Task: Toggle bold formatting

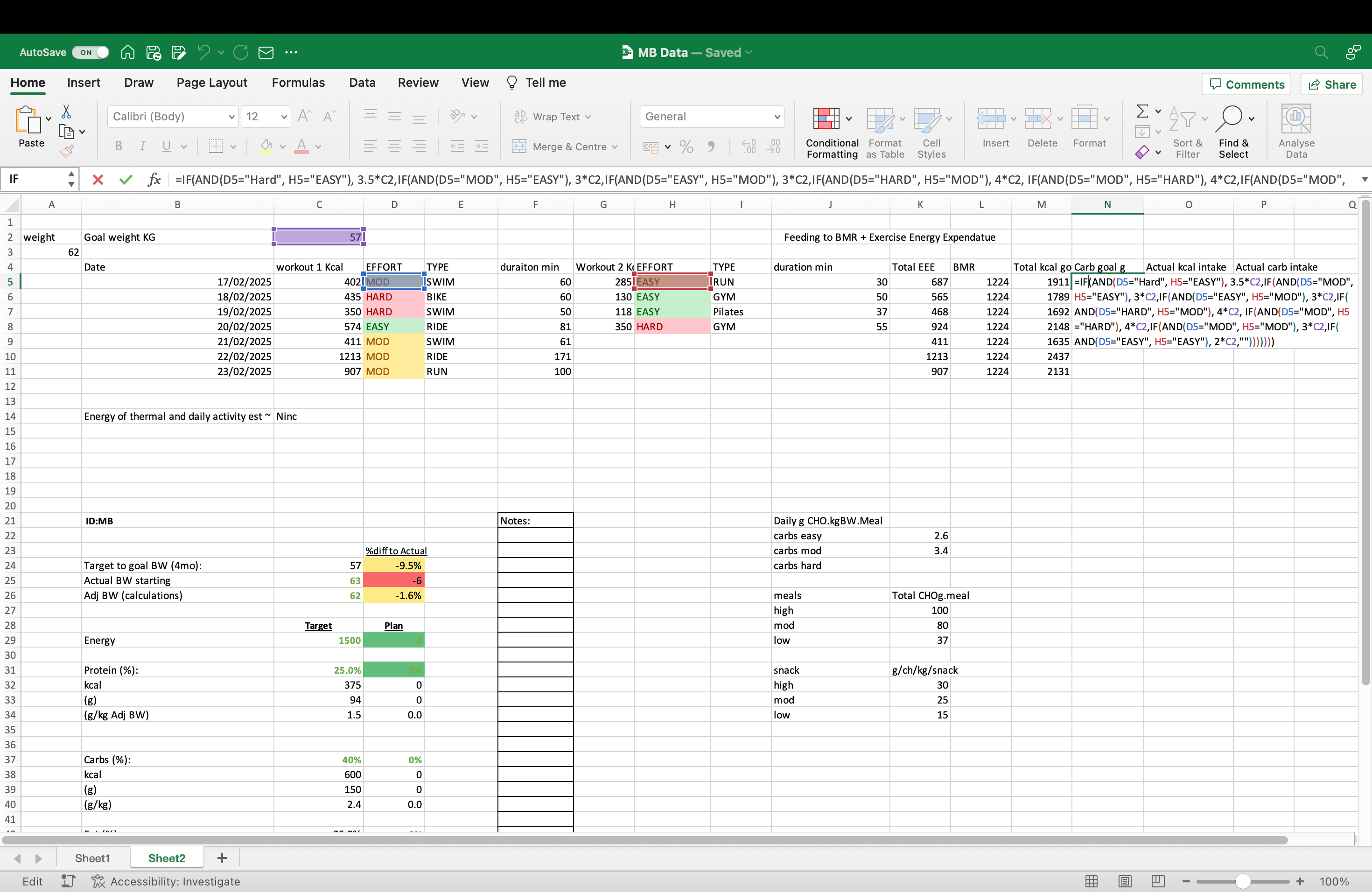Action: point(118,146)
